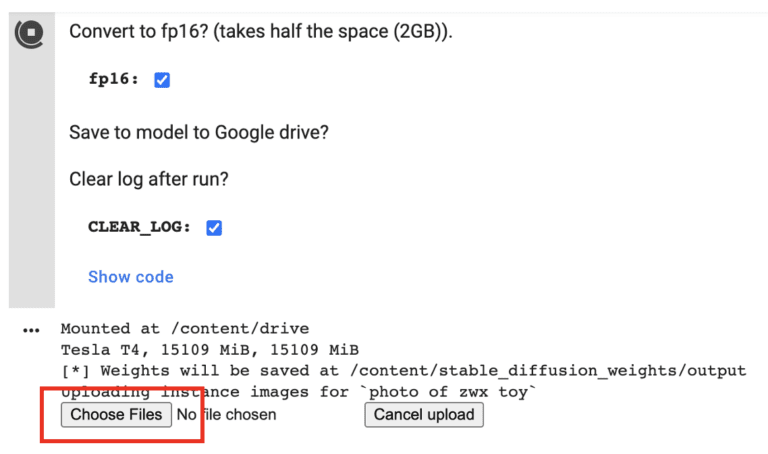This screenshot has width=768, height=454.
Task: Disable the CLEAR_LOG checkbox
Action: (x=213, y=227)
